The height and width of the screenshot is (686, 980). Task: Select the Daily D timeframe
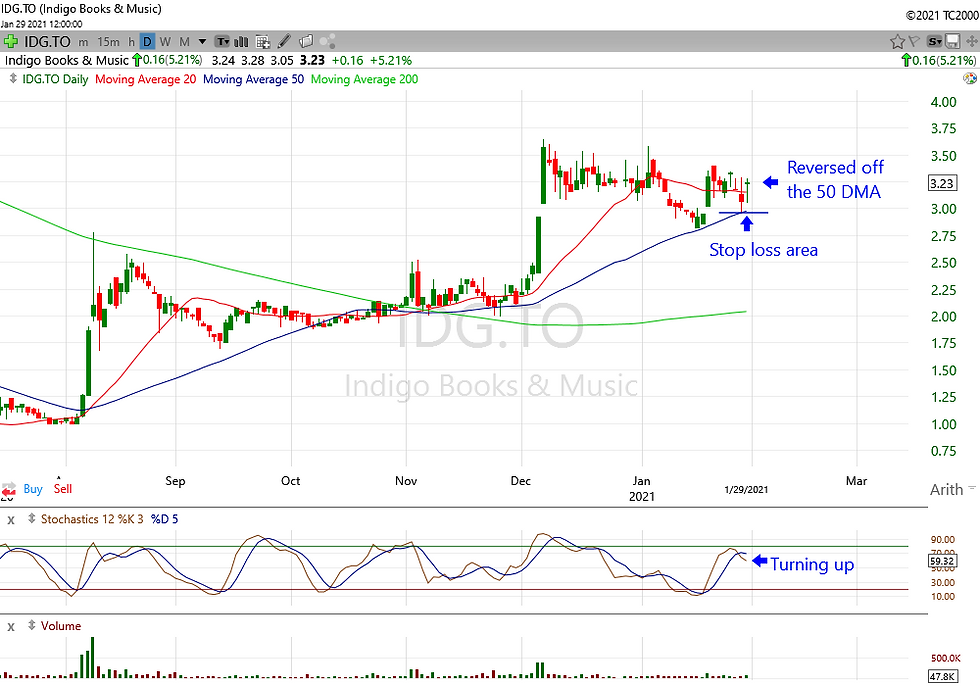(148, 42)
